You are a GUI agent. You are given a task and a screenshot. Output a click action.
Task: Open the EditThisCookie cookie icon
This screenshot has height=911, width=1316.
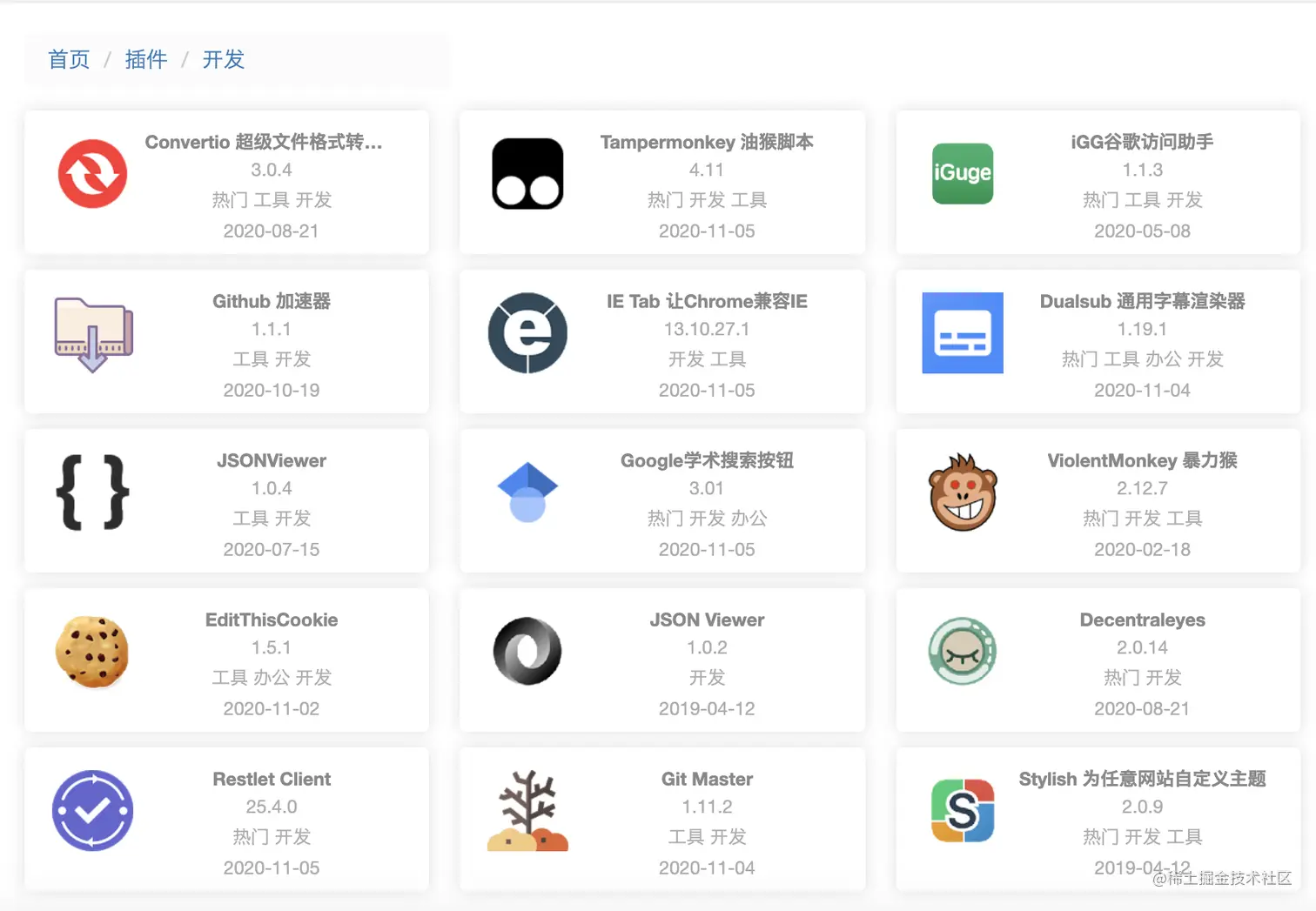tap(92, 652)
